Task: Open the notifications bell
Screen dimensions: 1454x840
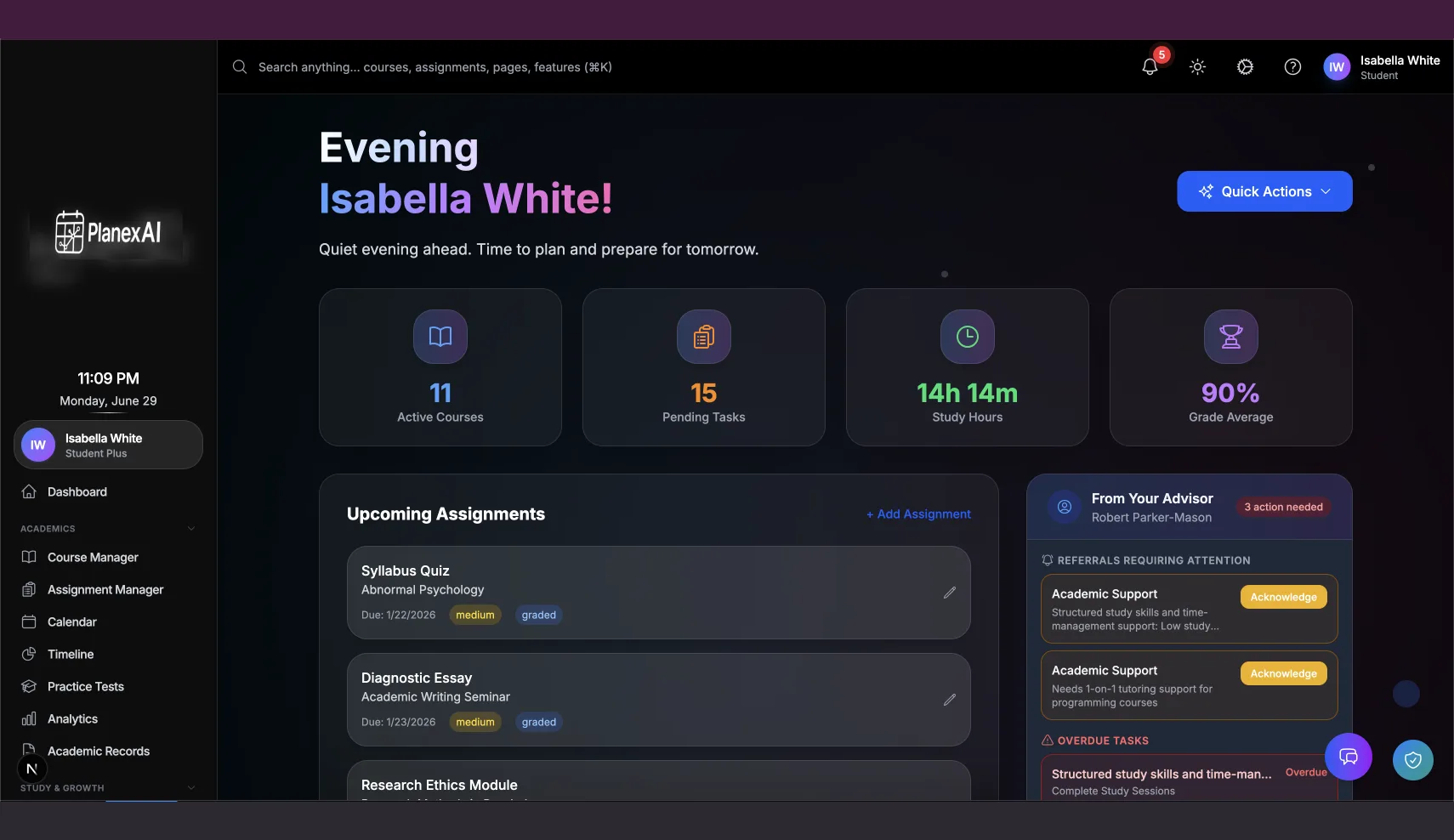Action: point(1150,67)
